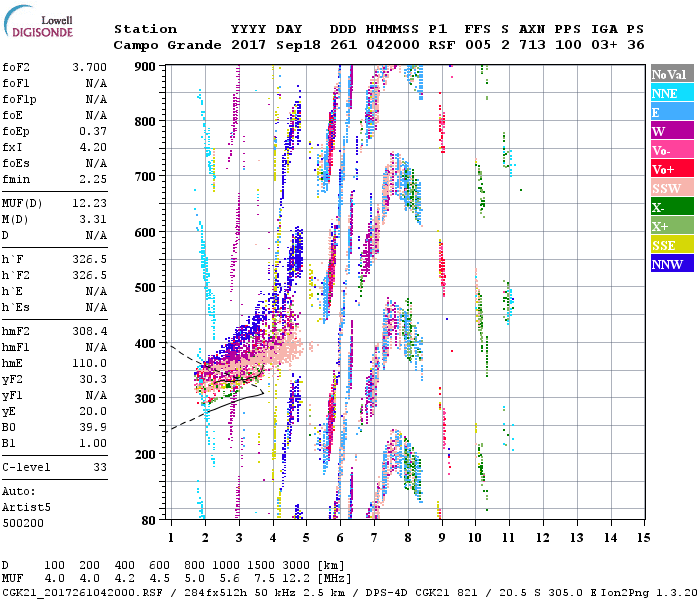700x600 pixels.
Task: Click the NNE cyan legend swatch
Action: click(669, 93)
